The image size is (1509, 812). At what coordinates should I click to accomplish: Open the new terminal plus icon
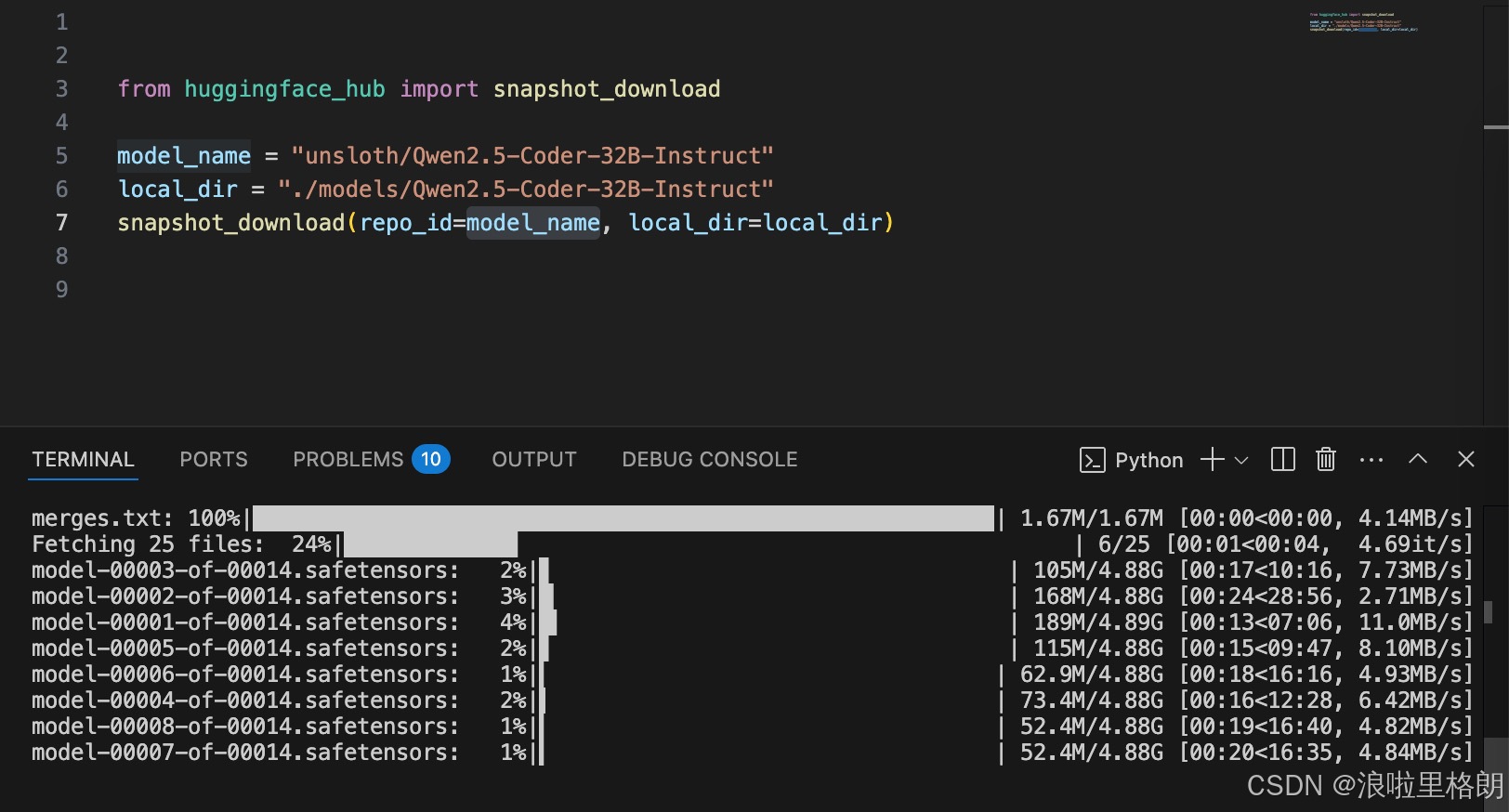click(1212, 459)
